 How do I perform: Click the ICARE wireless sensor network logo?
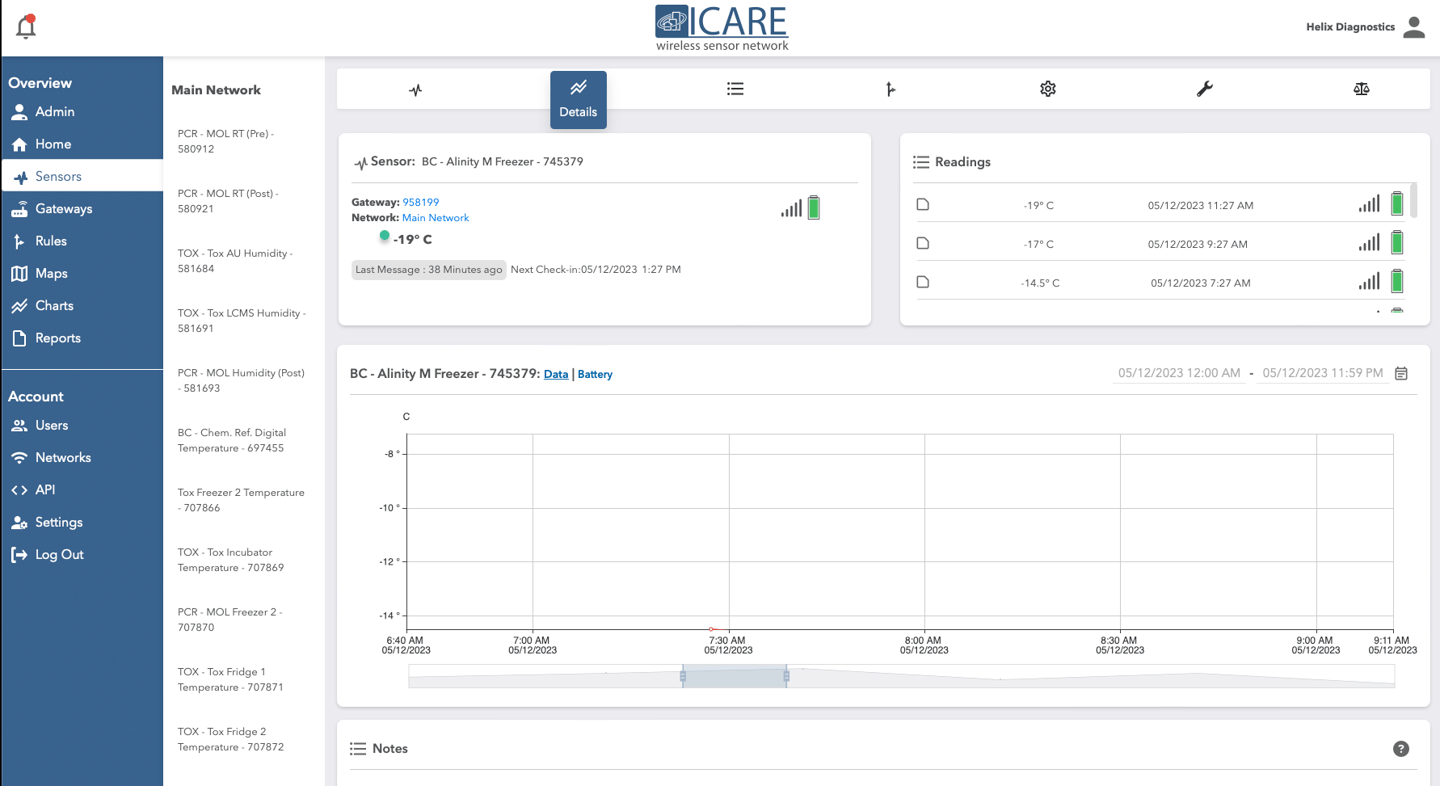tap(721, 28)
